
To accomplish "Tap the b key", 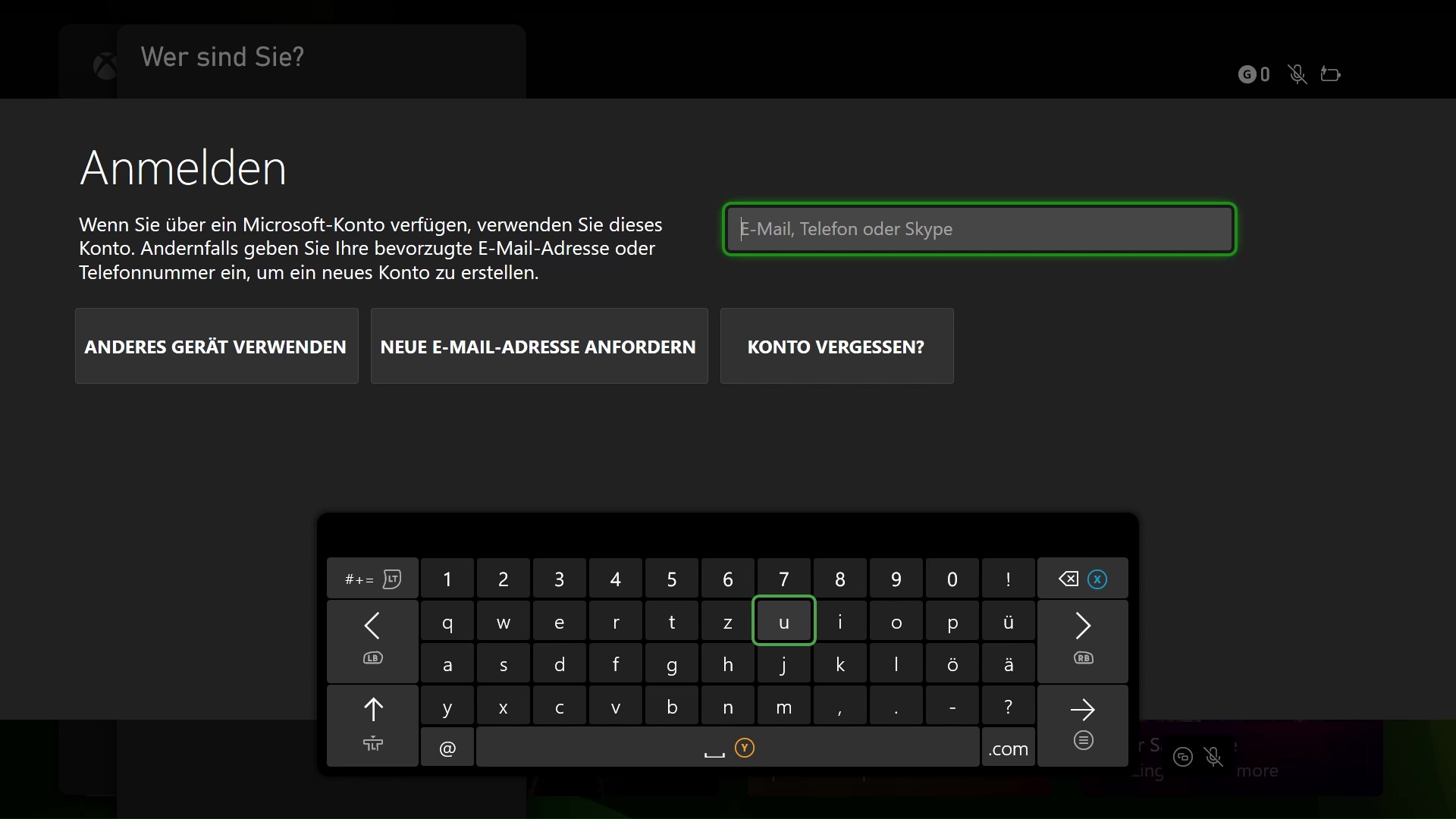I will 672,706.
